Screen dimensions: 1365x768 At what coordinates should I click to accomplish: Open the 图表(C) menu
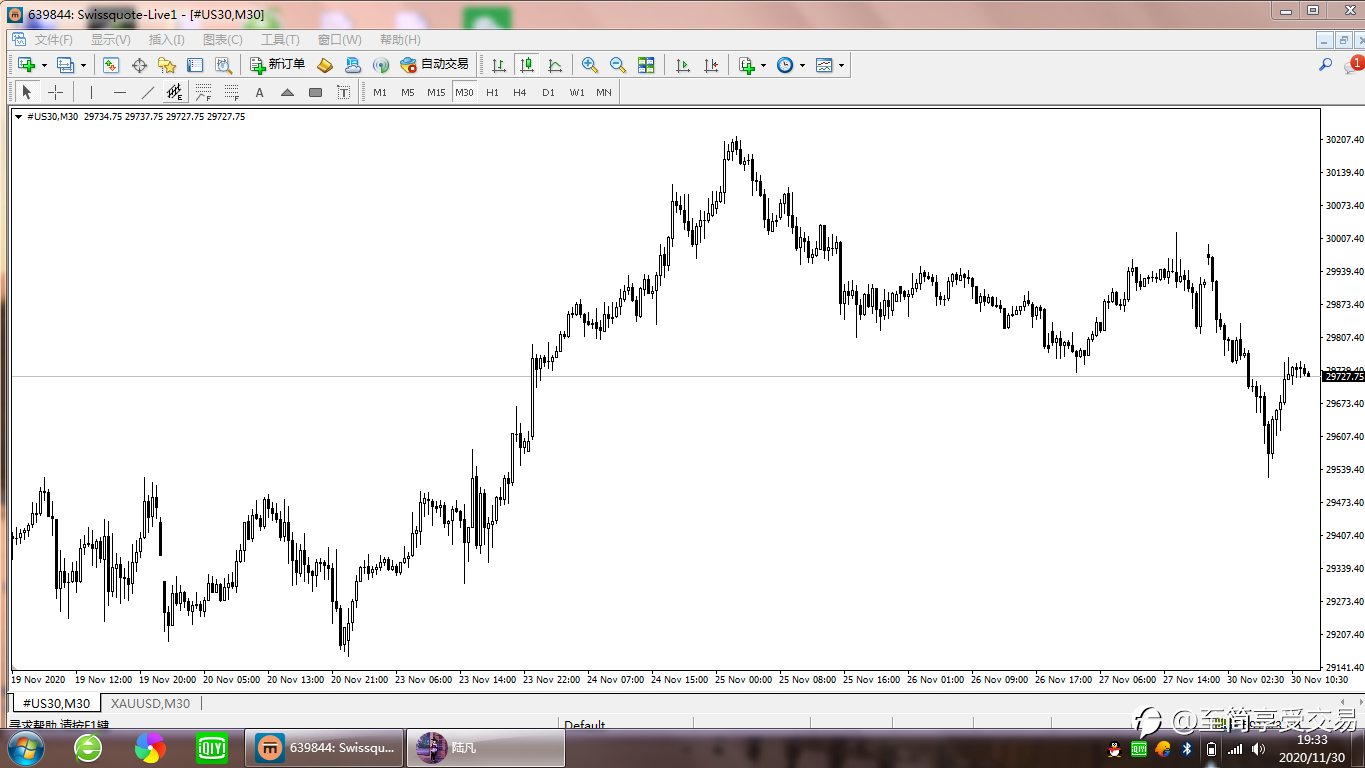[x=223, y=40]
